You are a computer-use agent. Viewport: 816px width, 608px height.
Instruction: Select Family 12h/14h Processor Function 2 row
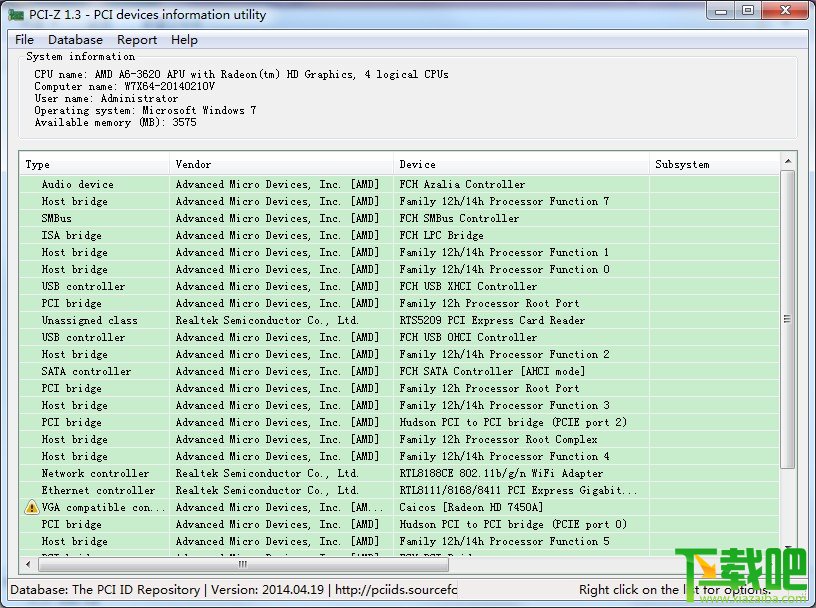pyautogui.click(x=399, y=354)
